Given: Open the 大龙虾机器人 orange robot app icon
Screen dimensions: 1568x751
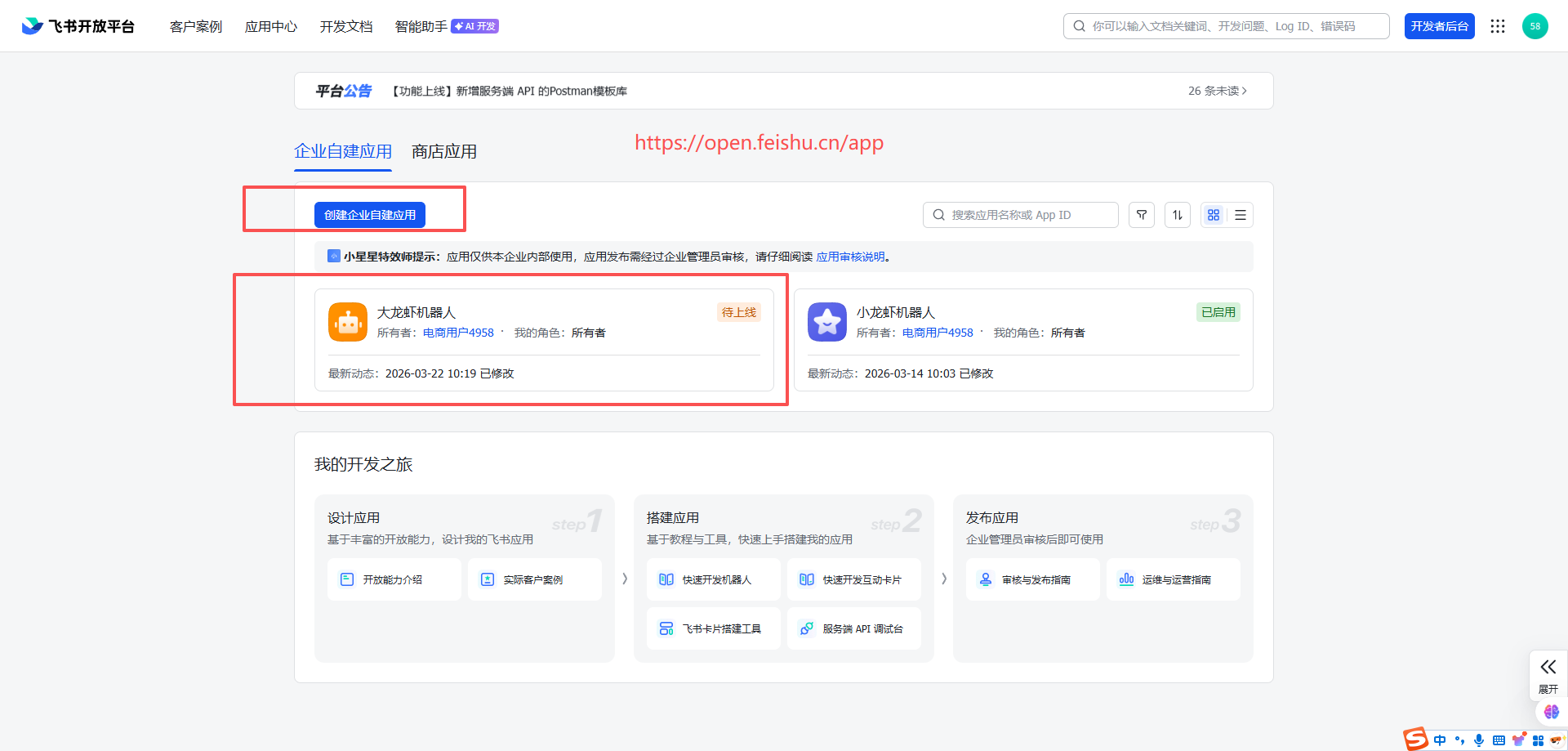Looking at the screenshot, I should 348,322.
